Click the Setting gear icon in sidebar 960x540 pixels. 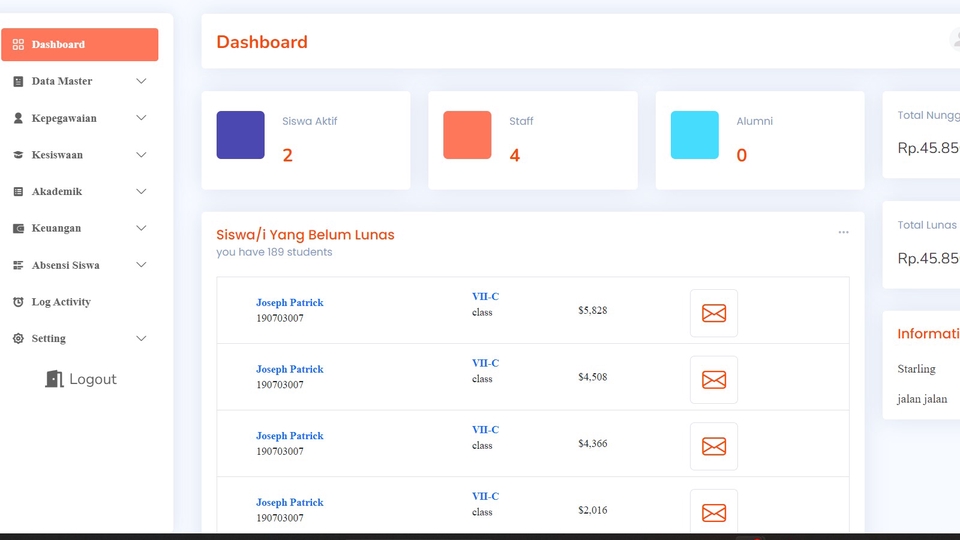coord(18,339)
